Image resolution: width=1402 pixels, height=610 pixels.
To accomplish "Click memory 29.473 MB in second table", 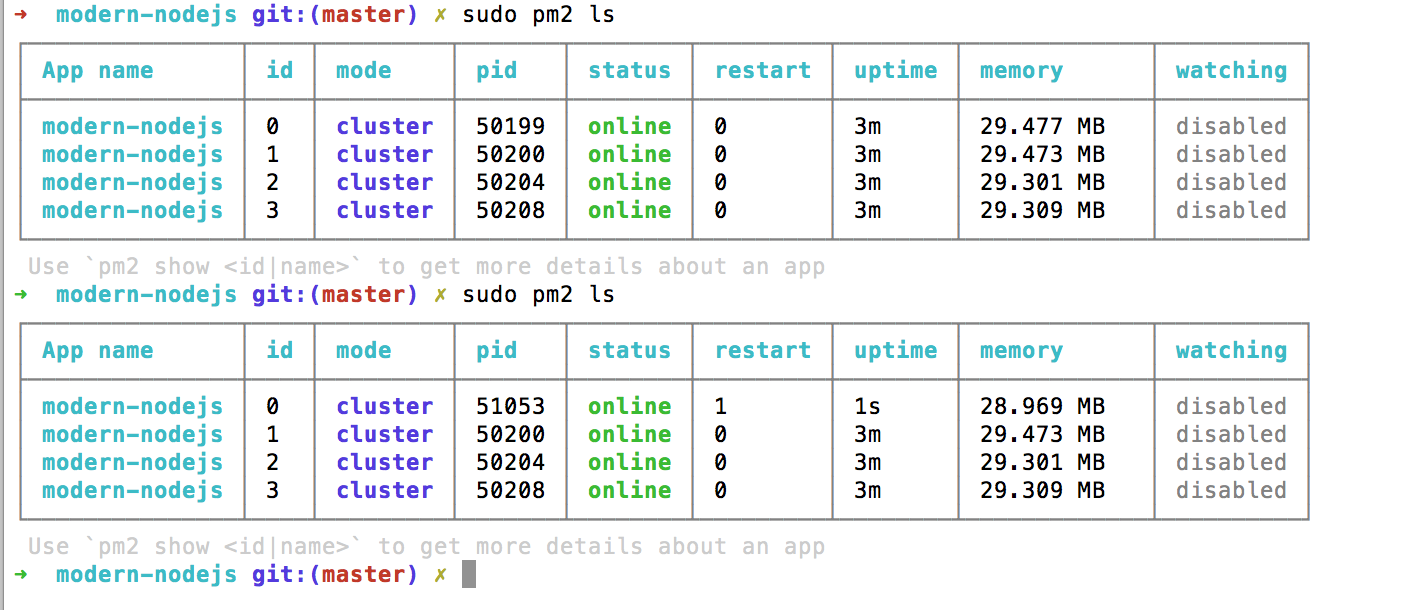I will click(x=1042, y=434).
